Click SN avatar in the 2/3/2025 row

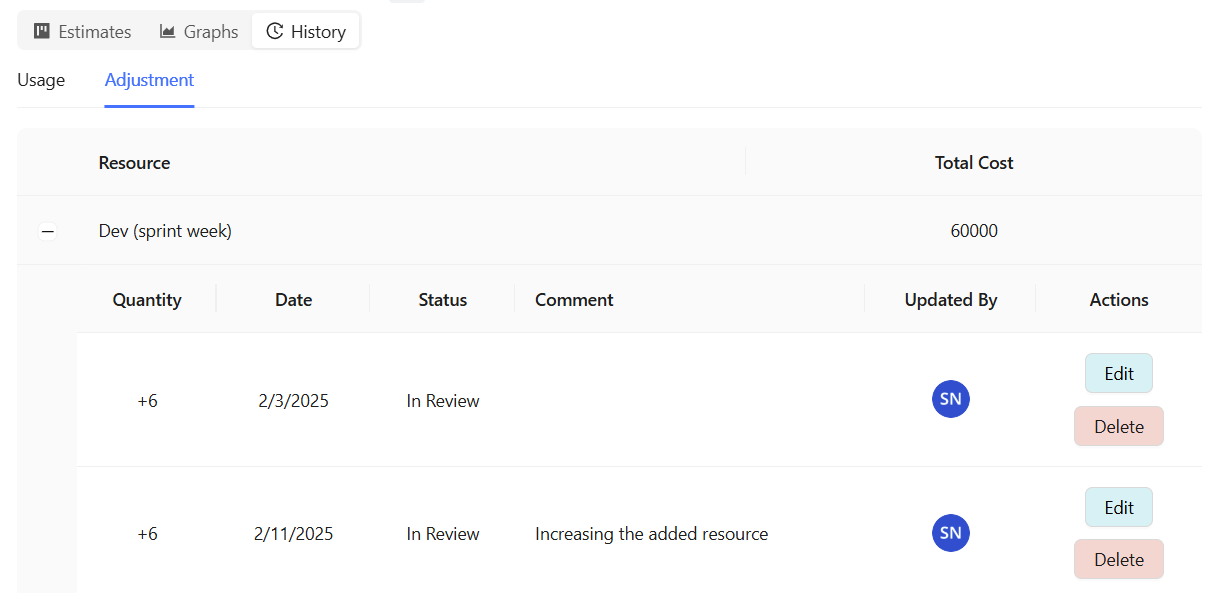click(950, 400)
